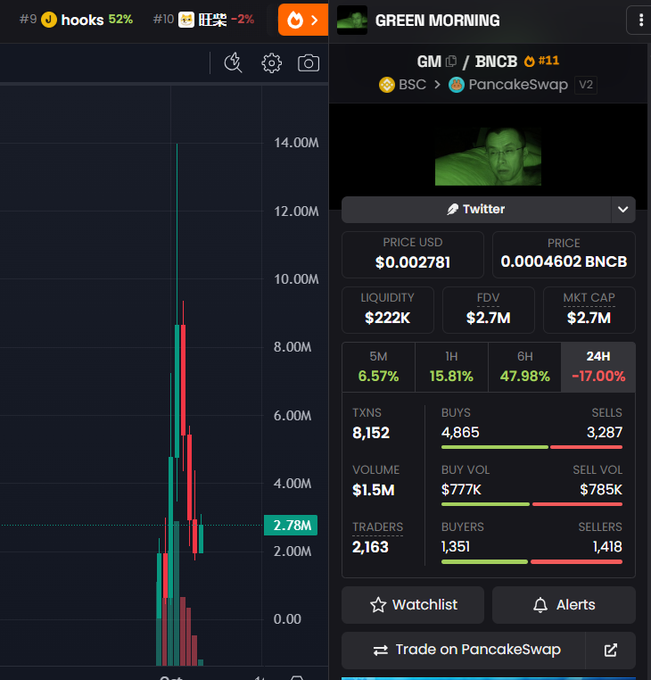The width and height of the screenshot is (651, 680).
Task: Click the TRADERS count 2,163
Action: click(370, 547)
